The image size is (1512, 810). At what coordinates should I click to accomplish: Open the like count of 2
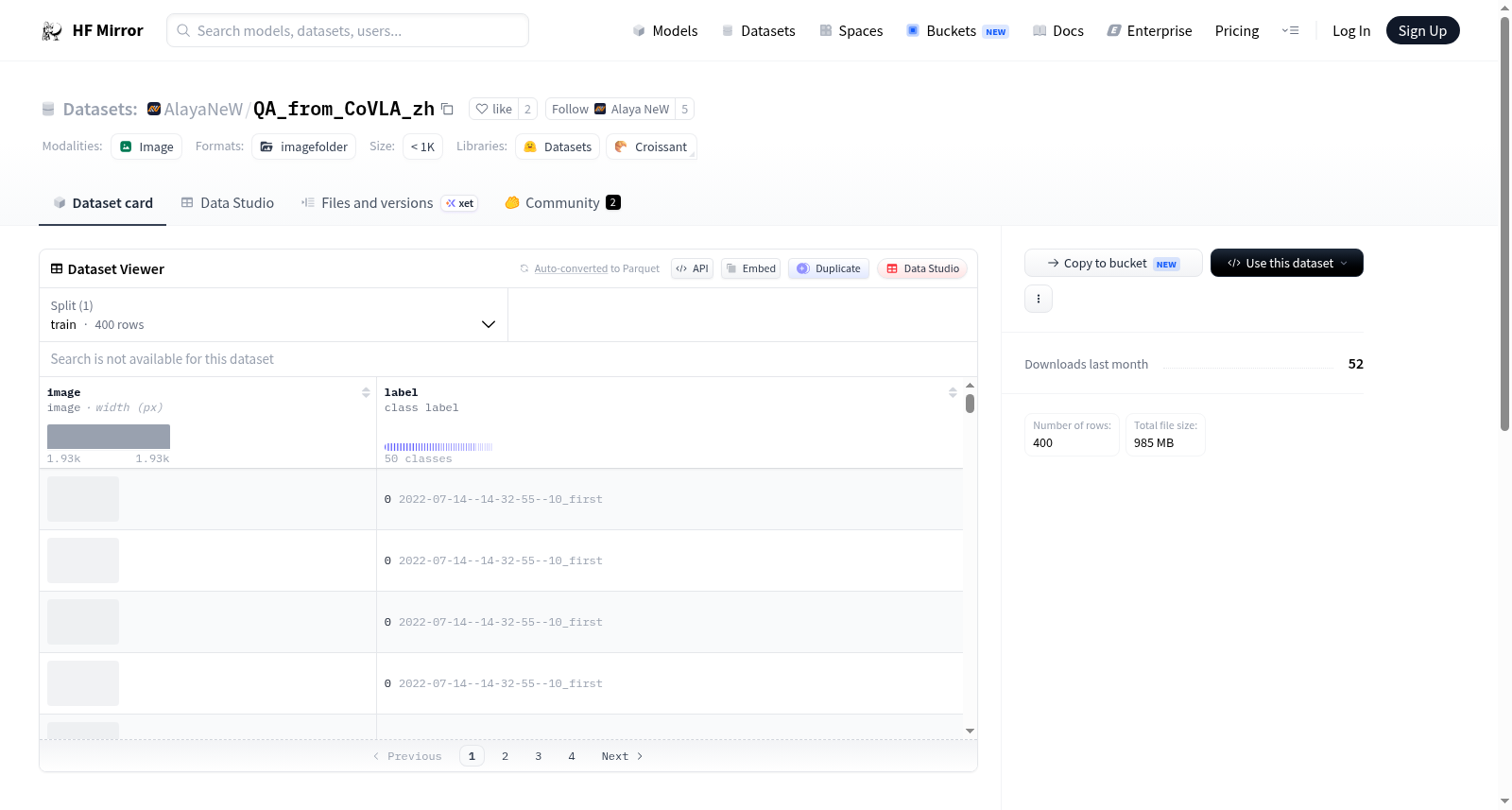(x=527, y=110)
